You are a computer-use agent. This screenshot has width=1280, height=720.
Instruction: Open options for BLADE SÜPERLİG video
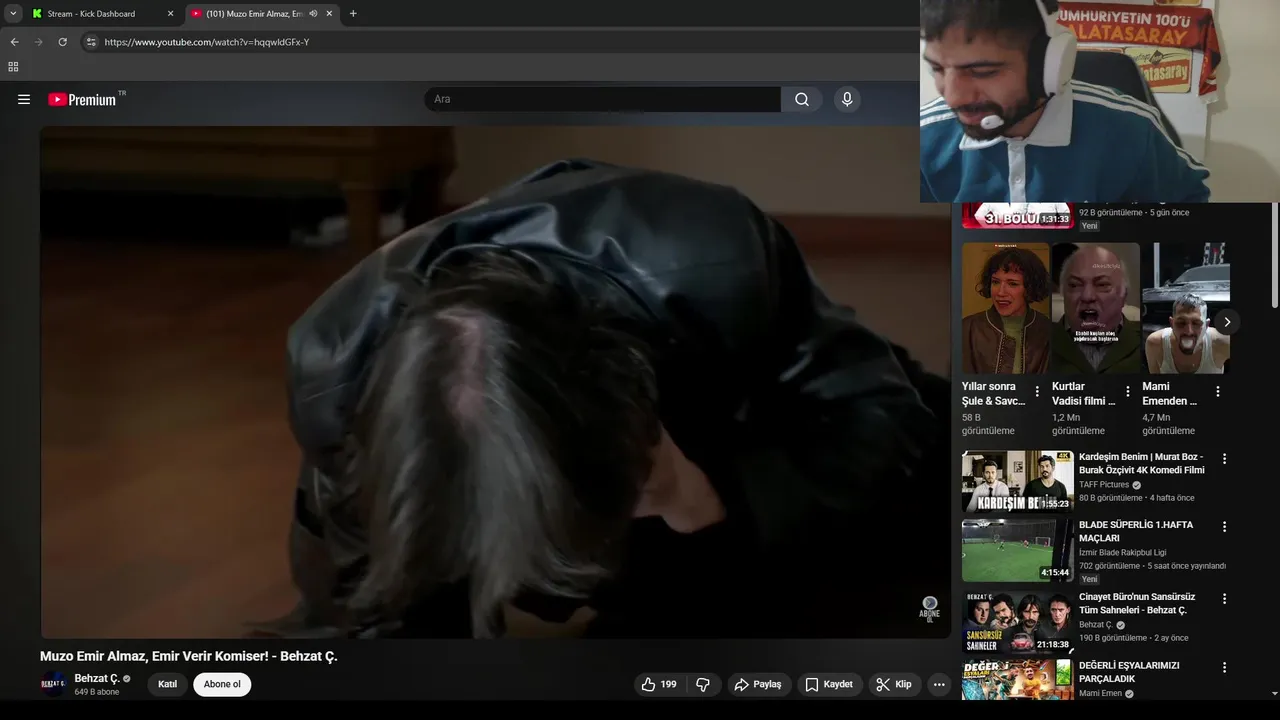pyautogui.click(x=1224, y=527)
